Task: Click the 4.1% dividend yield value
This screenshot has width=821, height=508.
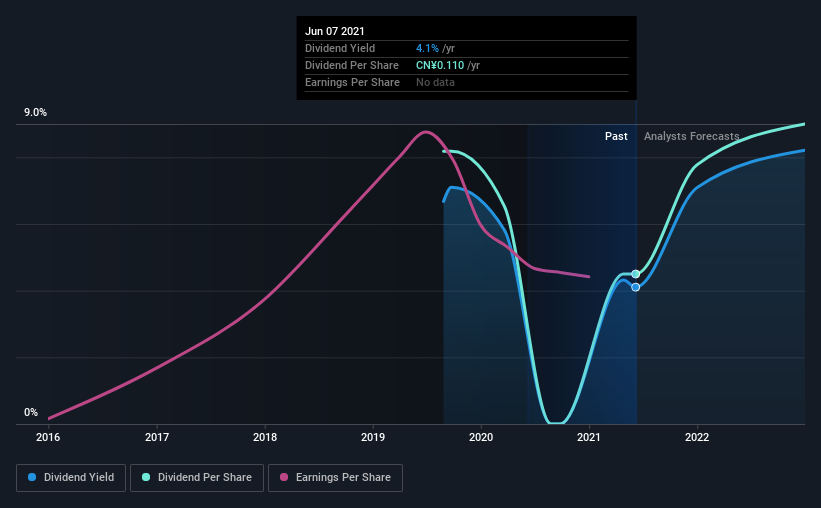Action: pyautogui.click(x=427, y=48)
